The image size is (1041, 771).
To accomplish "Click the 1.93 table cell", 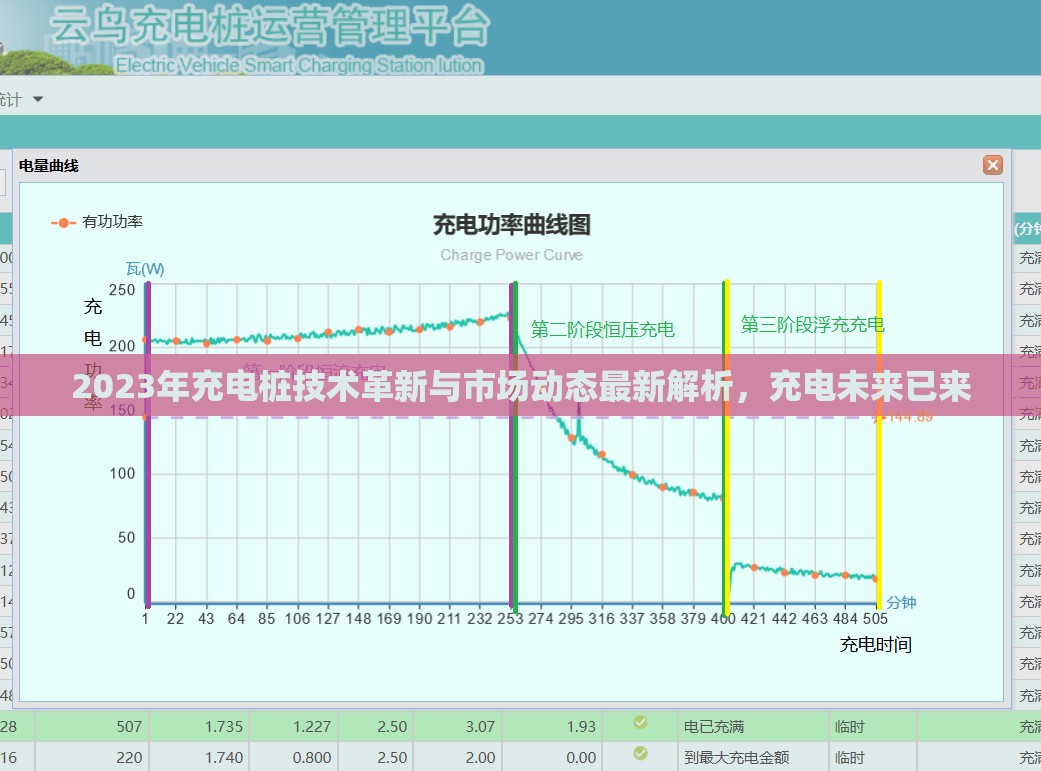I will click(x=581, y=727).
